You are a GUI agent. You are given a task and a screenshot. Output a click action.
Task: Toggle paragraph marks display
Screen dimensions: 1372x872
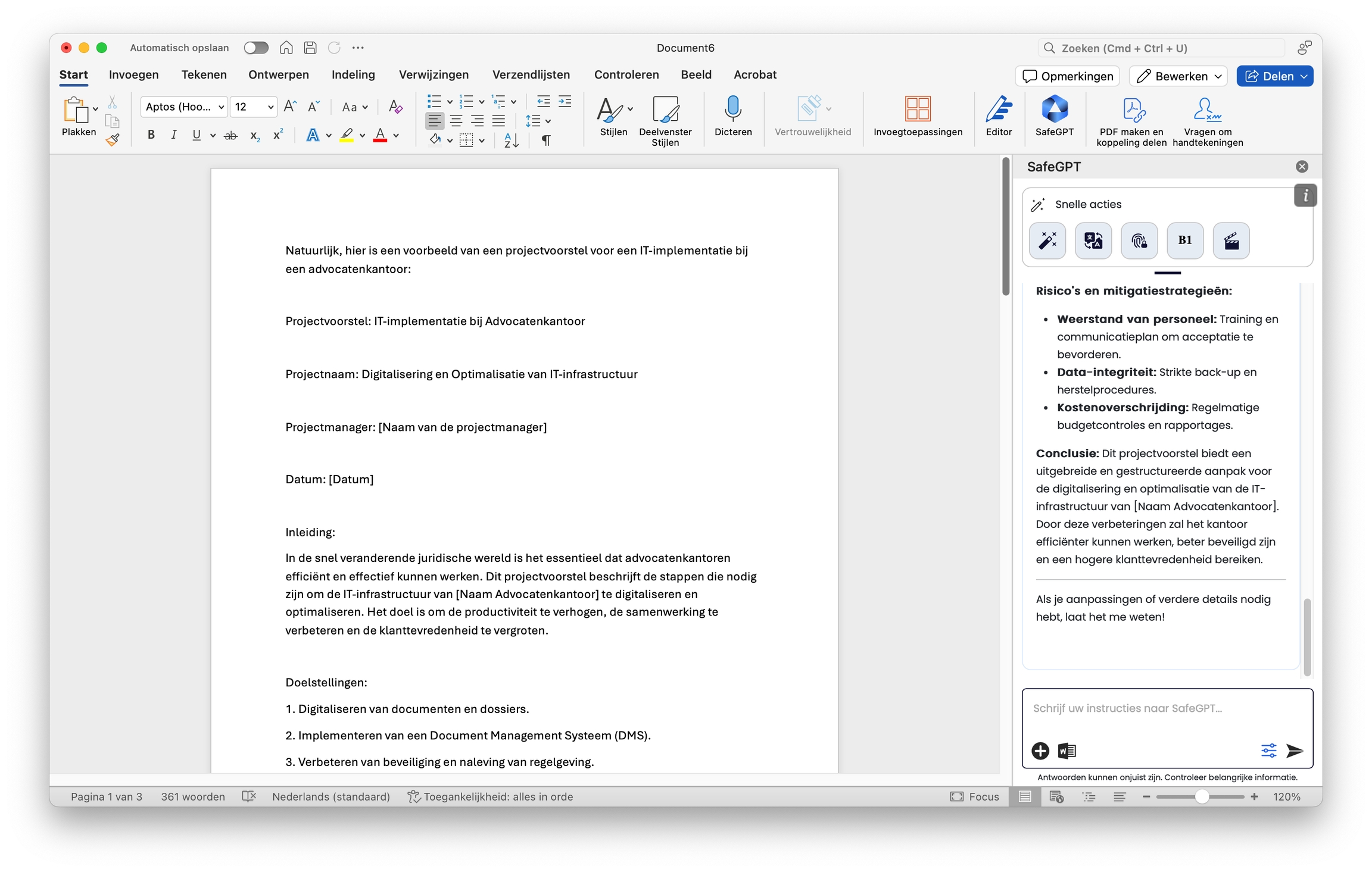pyautogui.click(x=546, y=140)
